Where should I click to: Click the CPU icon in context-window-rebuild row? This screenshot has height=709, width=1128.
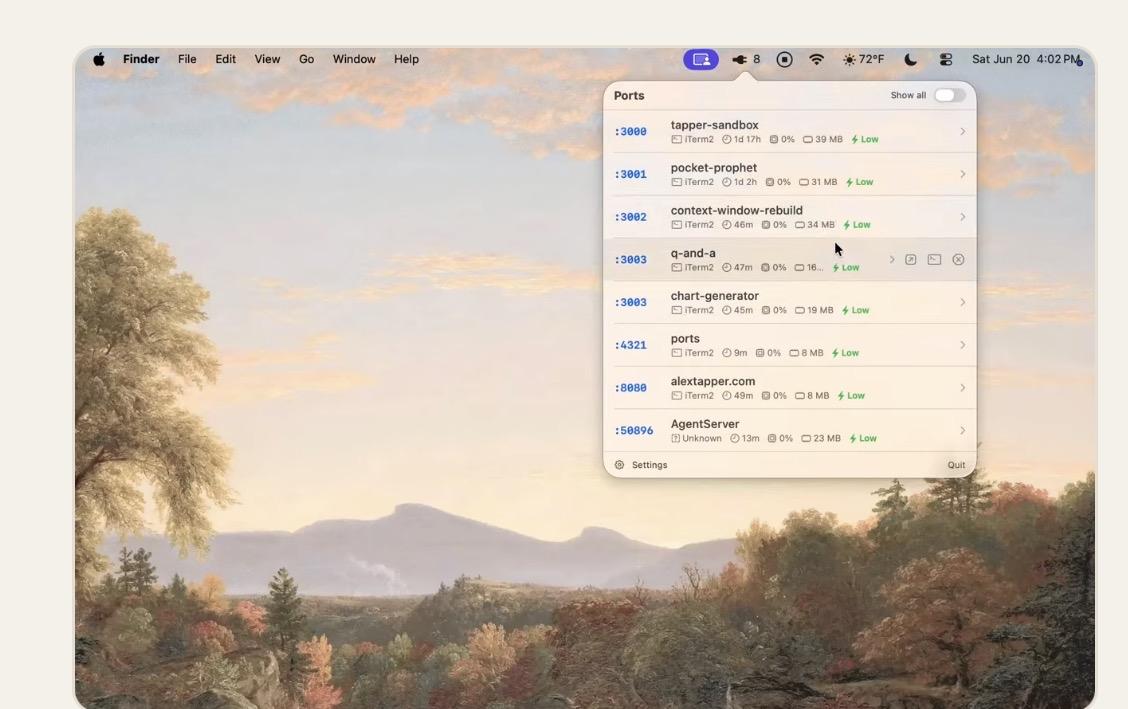point(765,225)
